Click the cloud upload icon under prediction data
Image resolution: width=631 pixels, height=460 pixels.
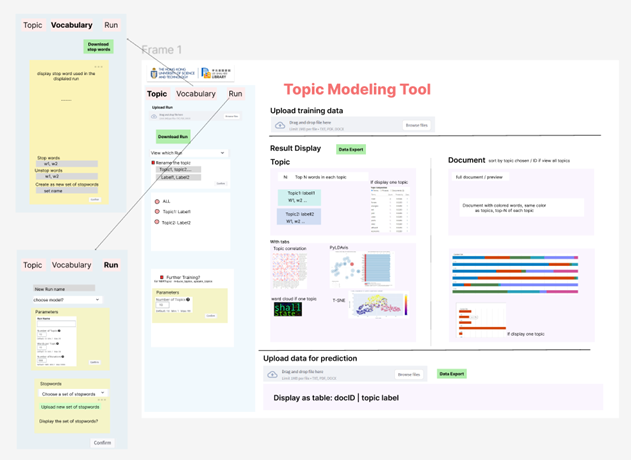pyautogui.click(x=272, y=374)
